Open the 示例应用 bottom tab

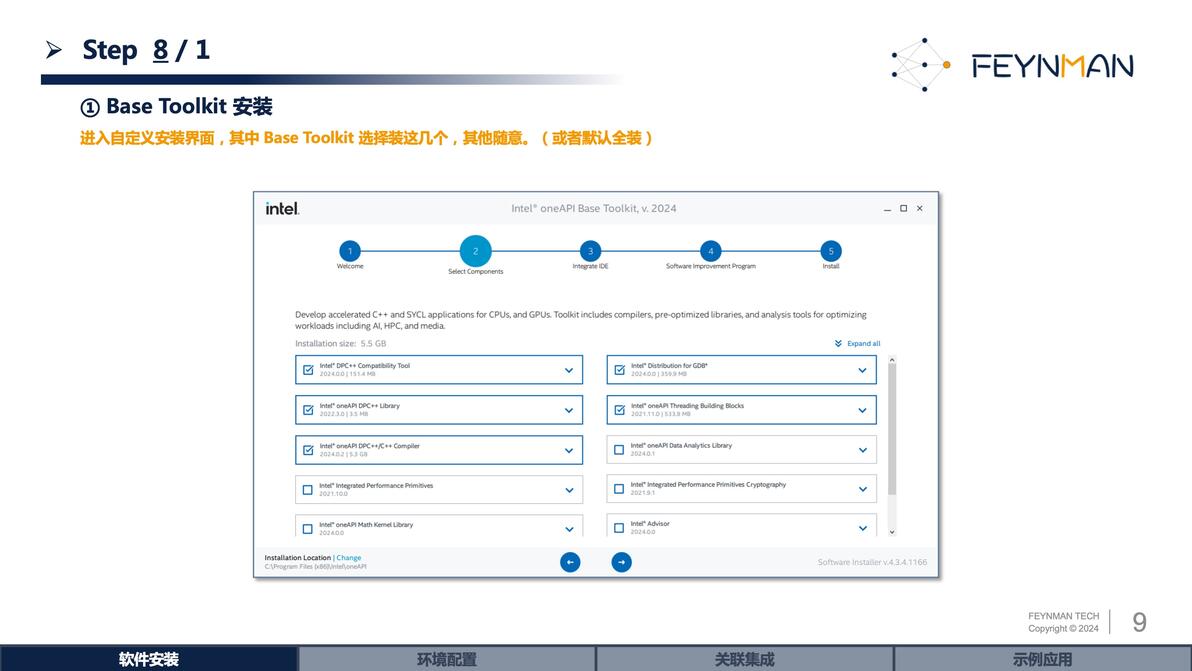(x=1042, y=659)
